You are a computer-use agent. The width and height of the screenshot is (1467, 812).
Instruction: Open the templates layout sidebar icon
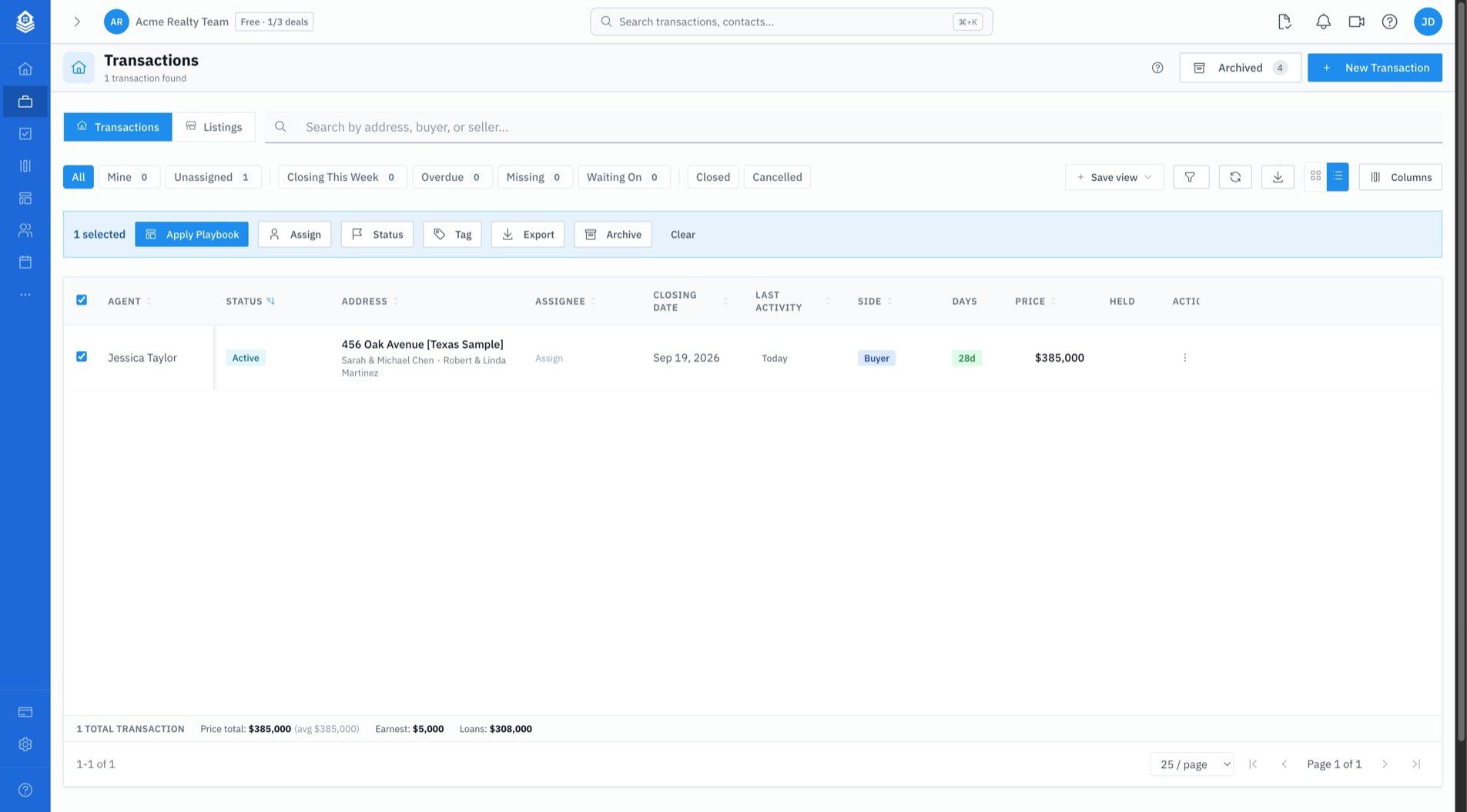[25, 199]
